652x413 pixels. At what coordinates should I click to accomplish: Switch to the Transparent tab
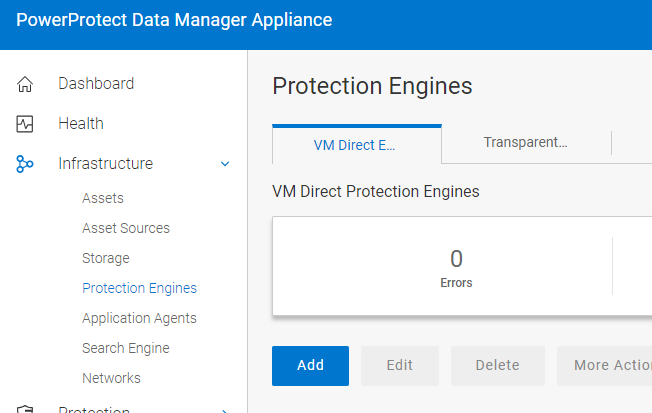point(526,142)
